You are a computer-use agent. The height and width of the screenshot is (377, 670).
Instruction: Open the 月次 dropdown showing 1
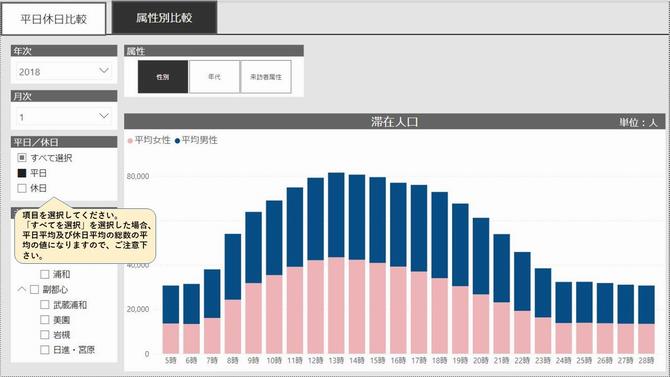tap(64, 116)
